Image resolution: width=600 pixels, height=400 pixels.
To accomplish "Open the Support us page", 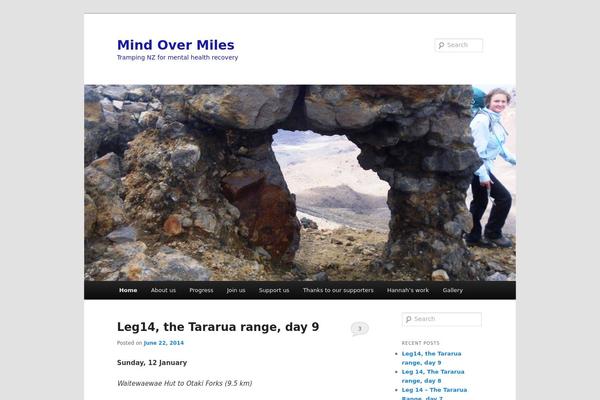I will pos(274,290).
